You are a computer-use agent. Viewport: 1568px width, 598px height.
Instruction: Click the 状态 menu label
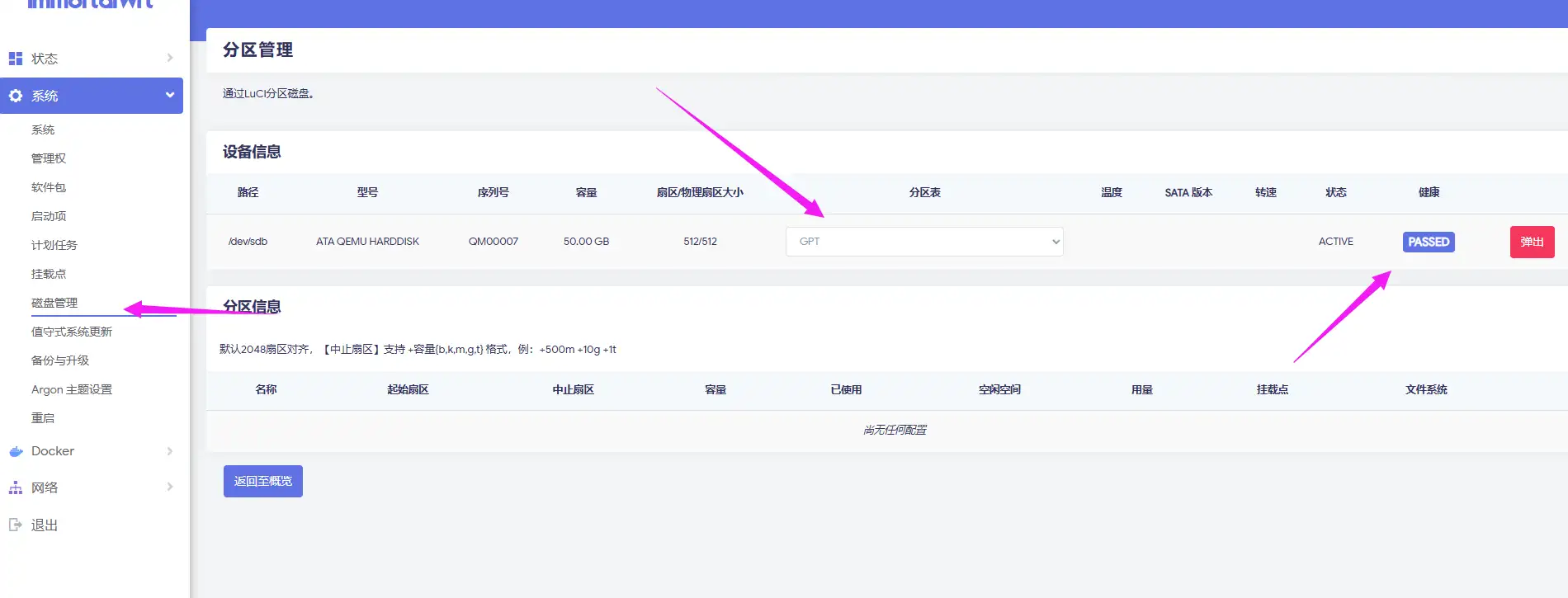coord(45,59)
